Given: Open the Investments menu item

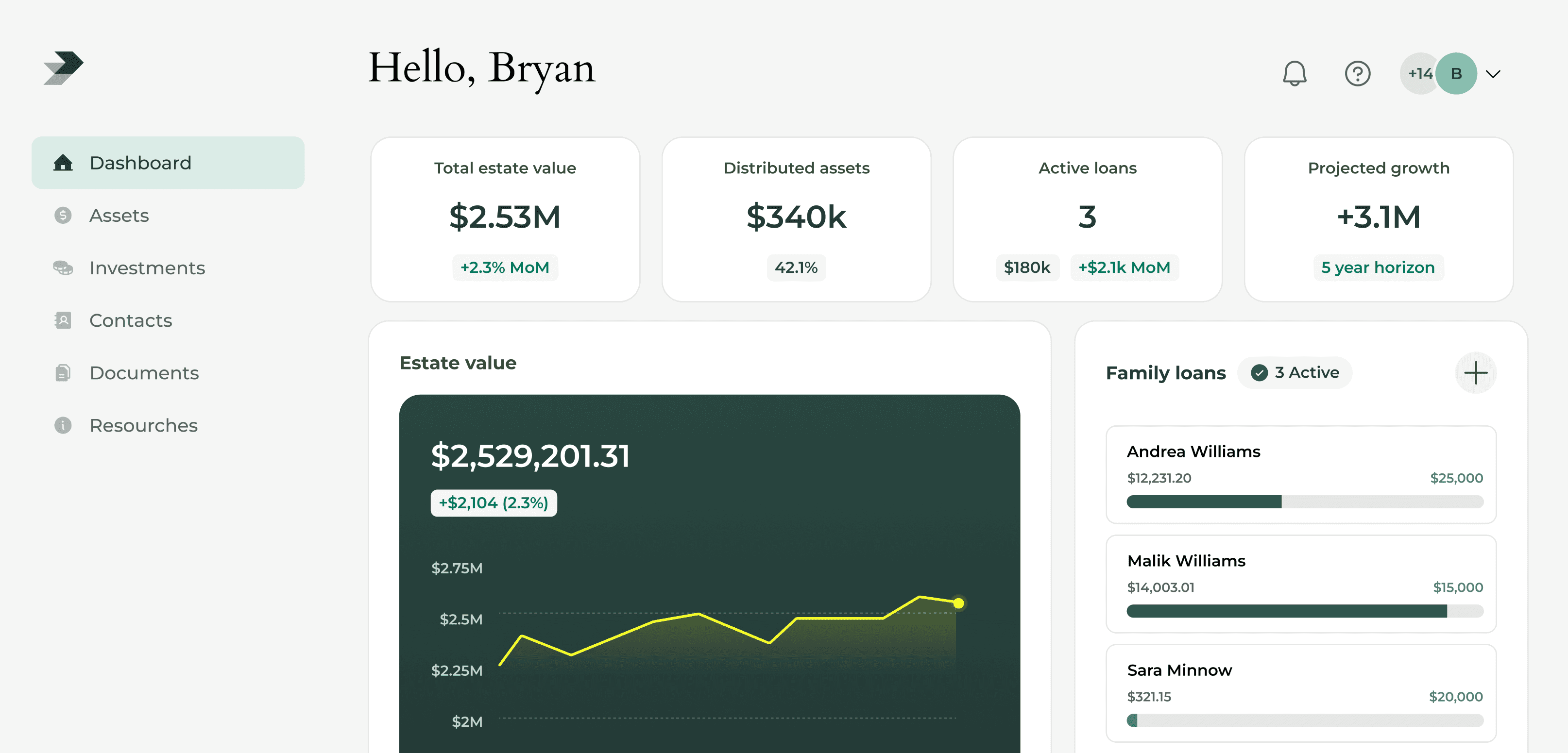Looking at the screenshot, I should (x=147, y=268).
